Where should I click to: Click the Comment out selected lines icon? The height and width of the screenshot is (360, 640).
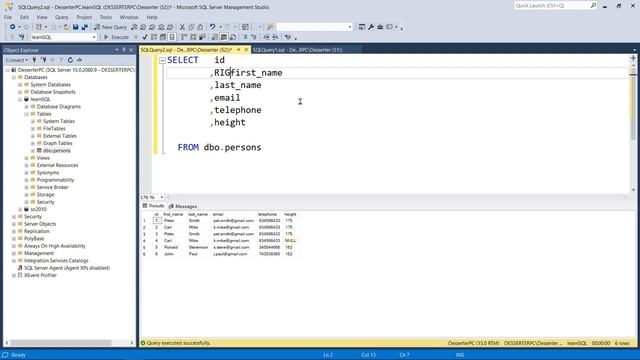pos(245,37)
